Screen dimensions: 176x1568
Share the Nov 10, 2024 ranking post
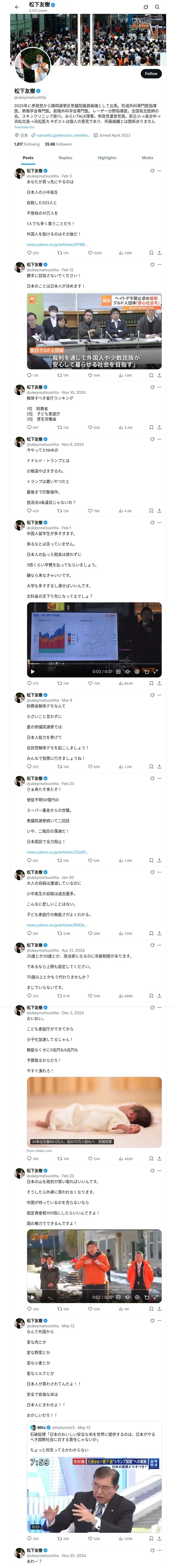tap(159, 427)
